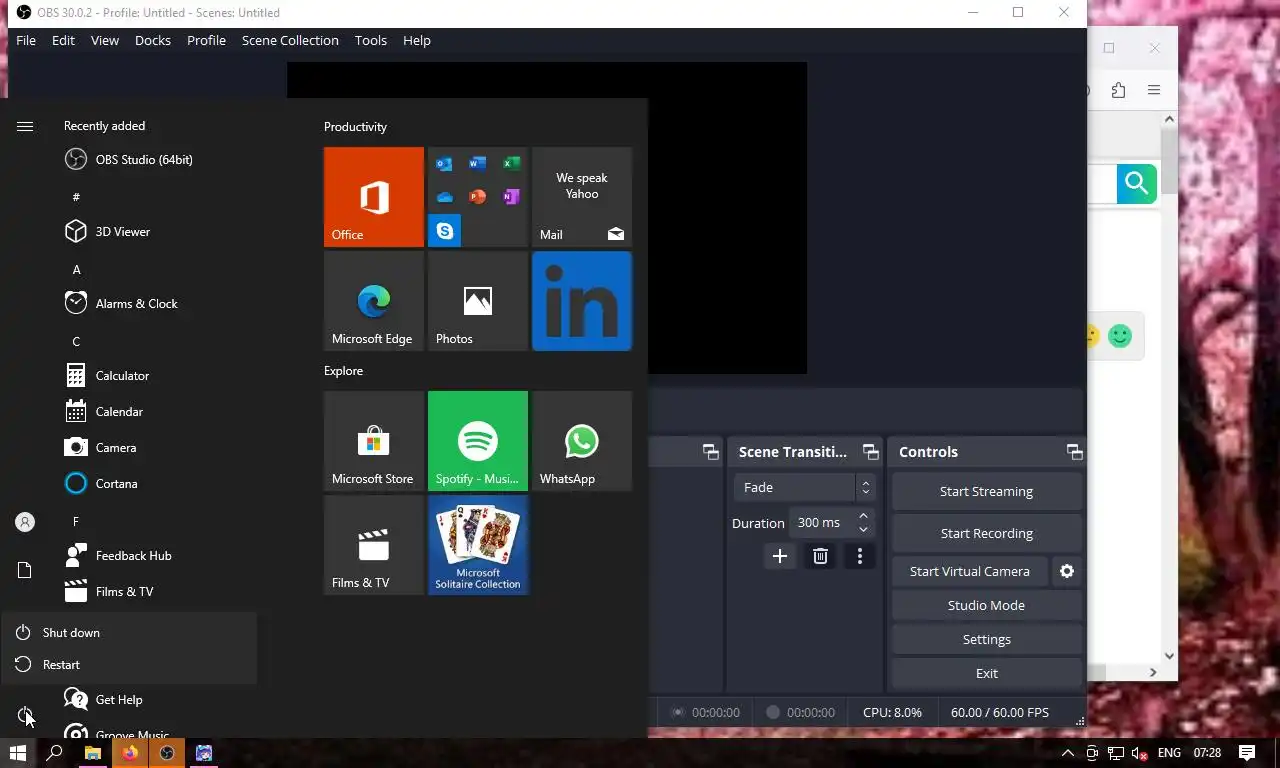The height and width of the screenshot is (768, 1280).
Task: Click the Office tile
Action: click(374, 197)
